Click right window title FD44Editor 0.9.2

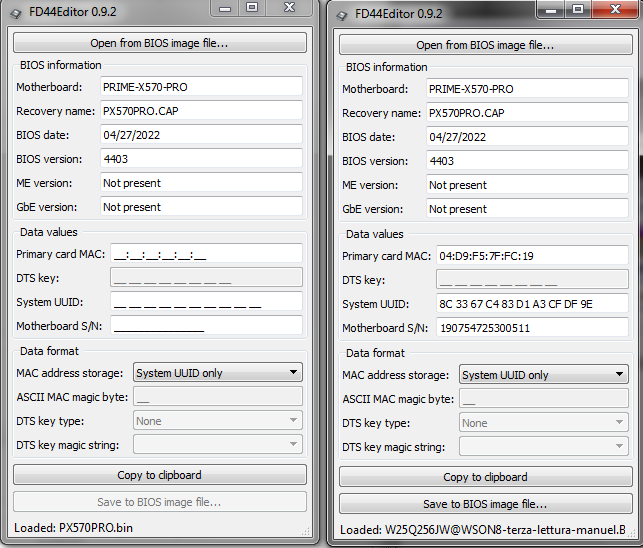pyautogui.click(x=399, y=14)
